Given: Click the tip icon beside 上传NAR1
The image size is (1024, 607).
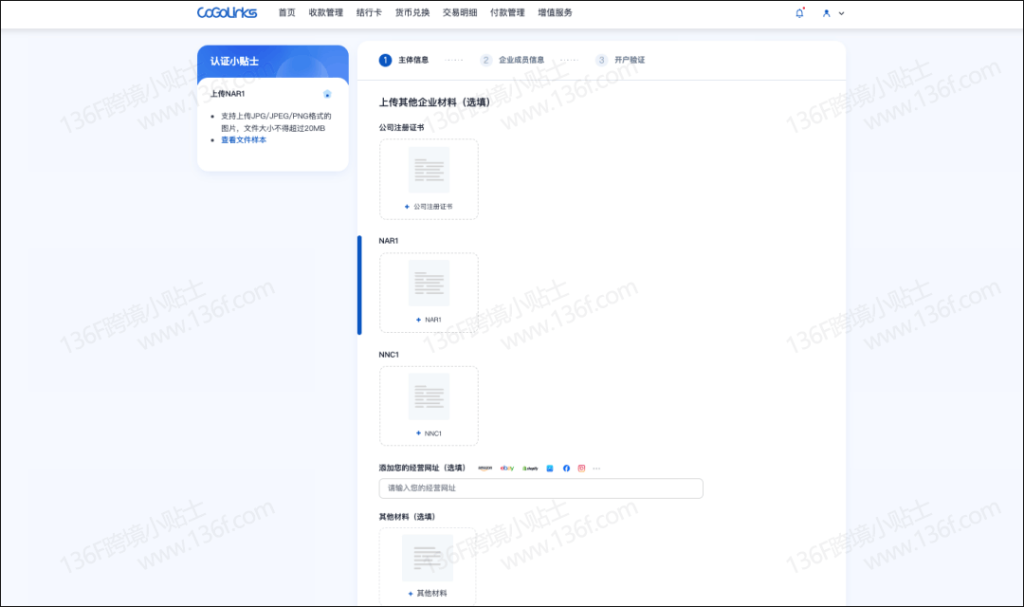Looking at the screenshot, I should (x=327, y=94).
